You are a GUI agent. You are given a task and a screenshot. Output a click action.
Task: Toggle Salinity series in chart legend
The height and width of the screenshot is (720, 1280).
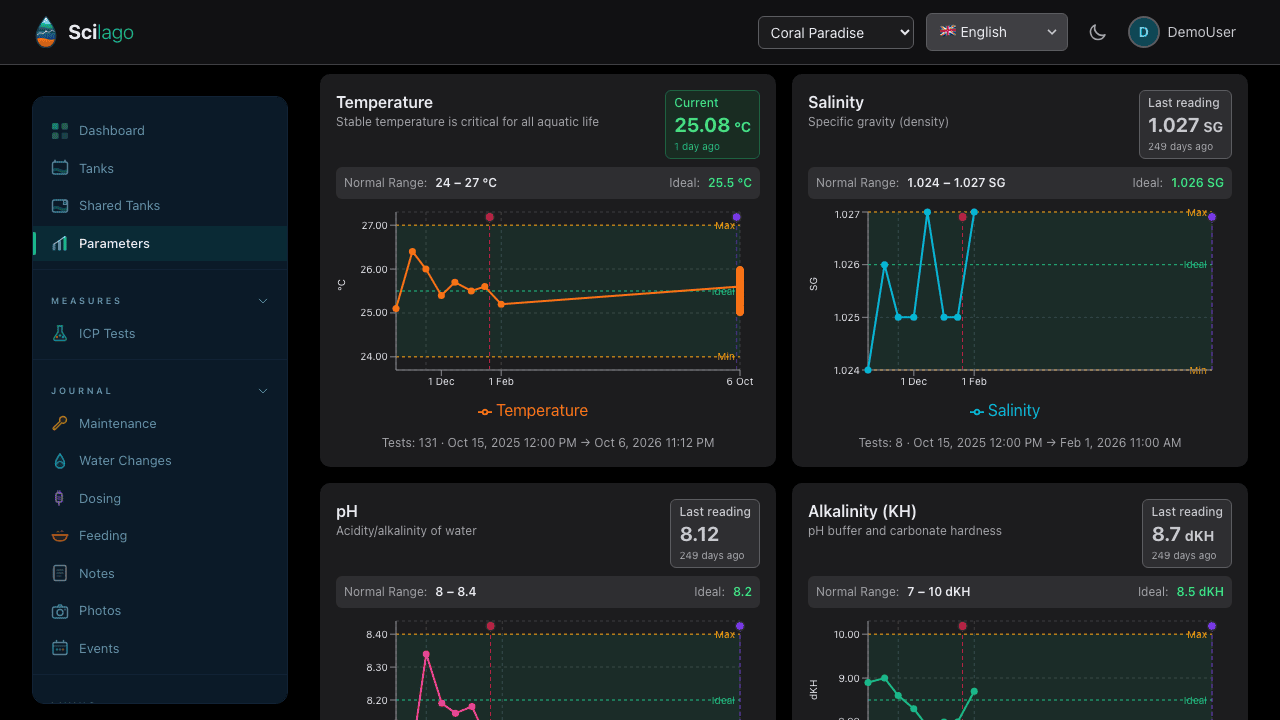tap(1005, 411)
